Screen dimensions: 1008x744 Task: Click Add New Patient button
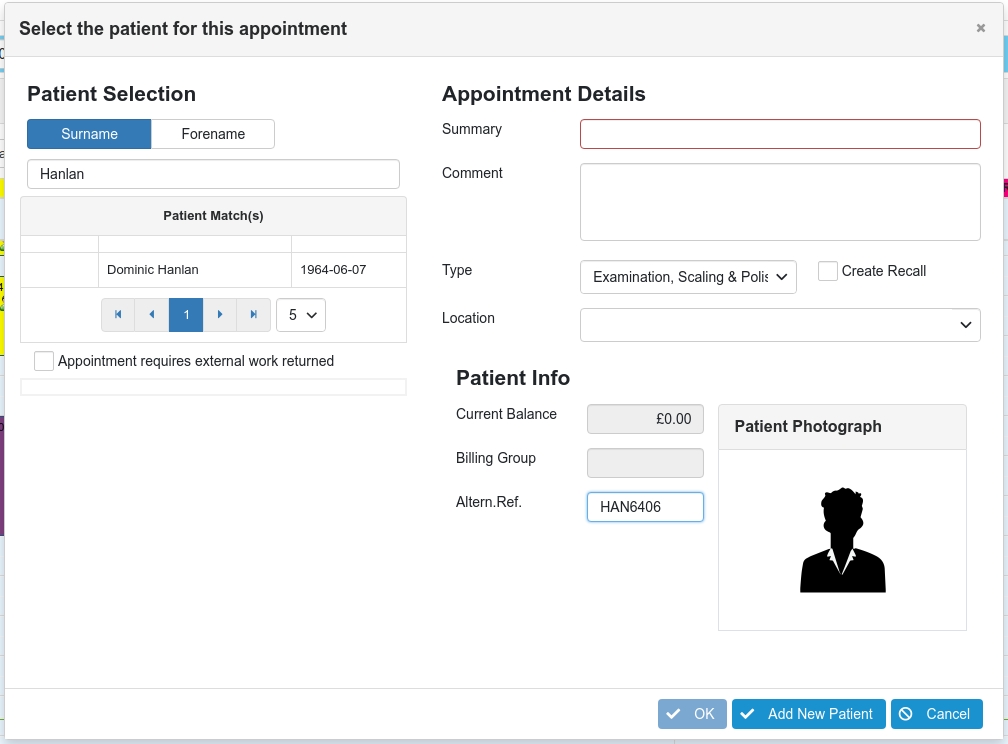tap(808, 714)
